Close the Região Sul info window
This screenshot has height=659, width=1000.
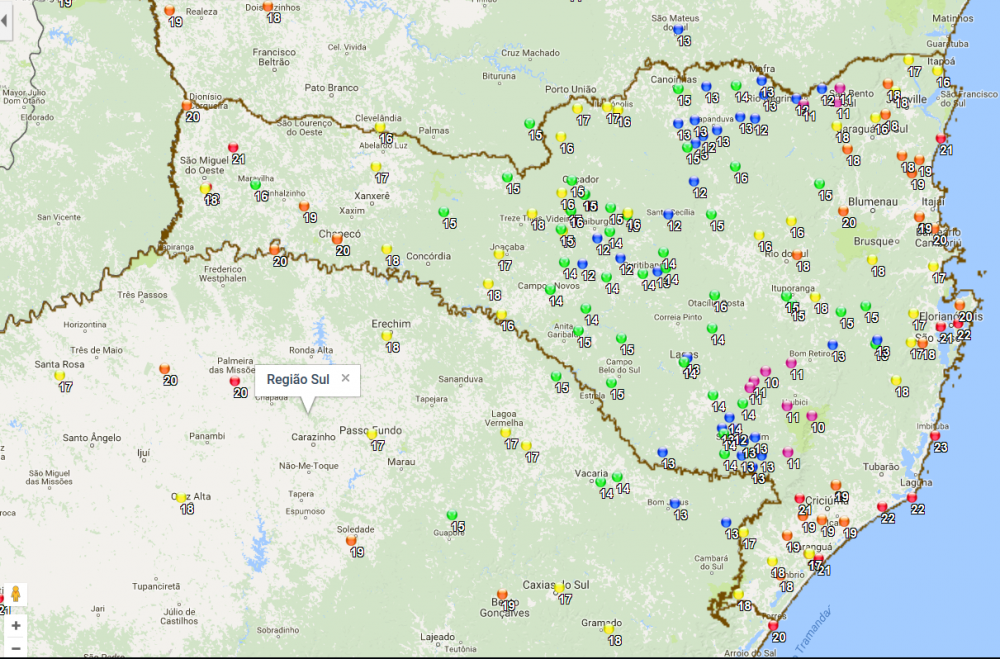(x=345, y=378)
